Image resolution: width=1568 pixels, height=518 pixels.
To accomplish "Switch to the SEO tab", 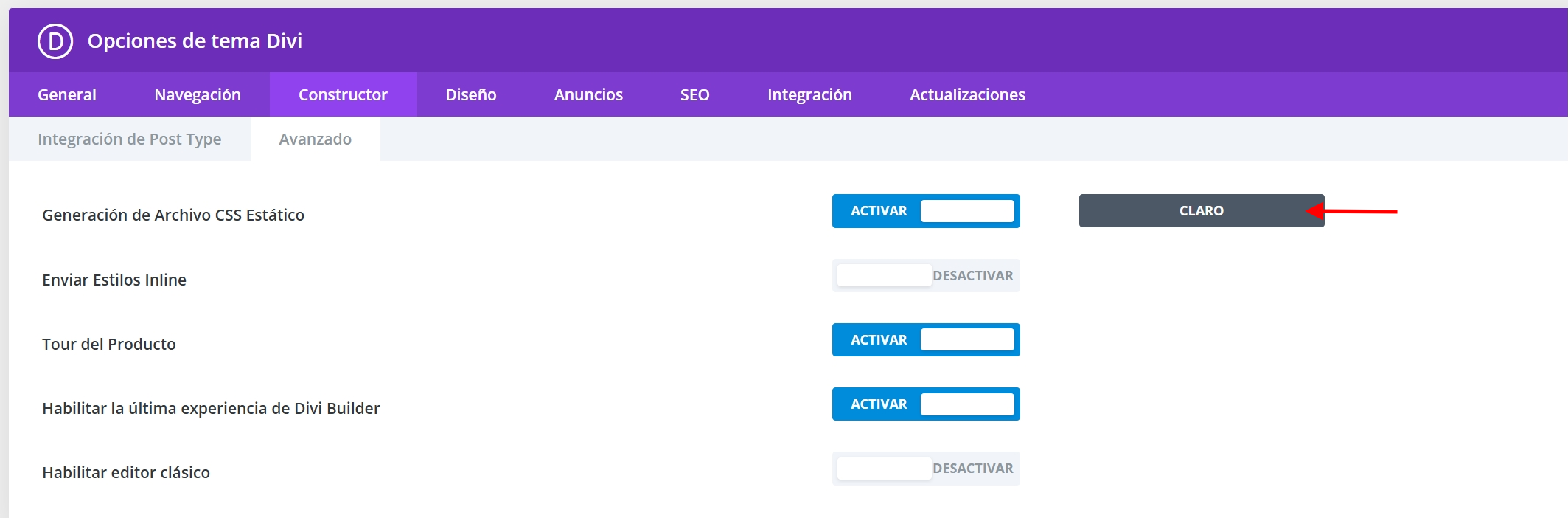I will click(x=694, y=94).
